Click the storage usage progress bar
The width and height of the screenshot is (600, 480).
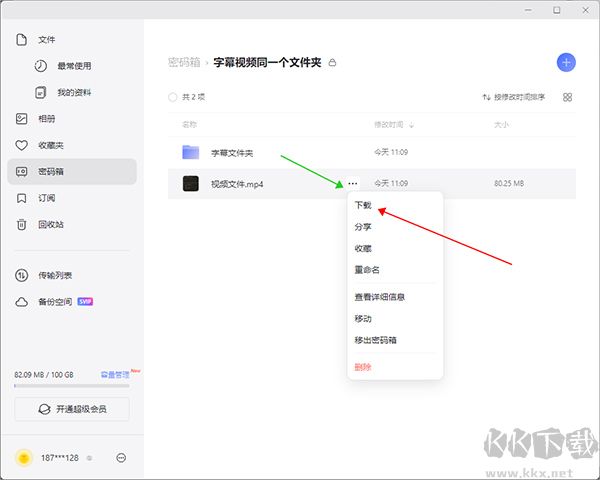[x=72, y=384]
